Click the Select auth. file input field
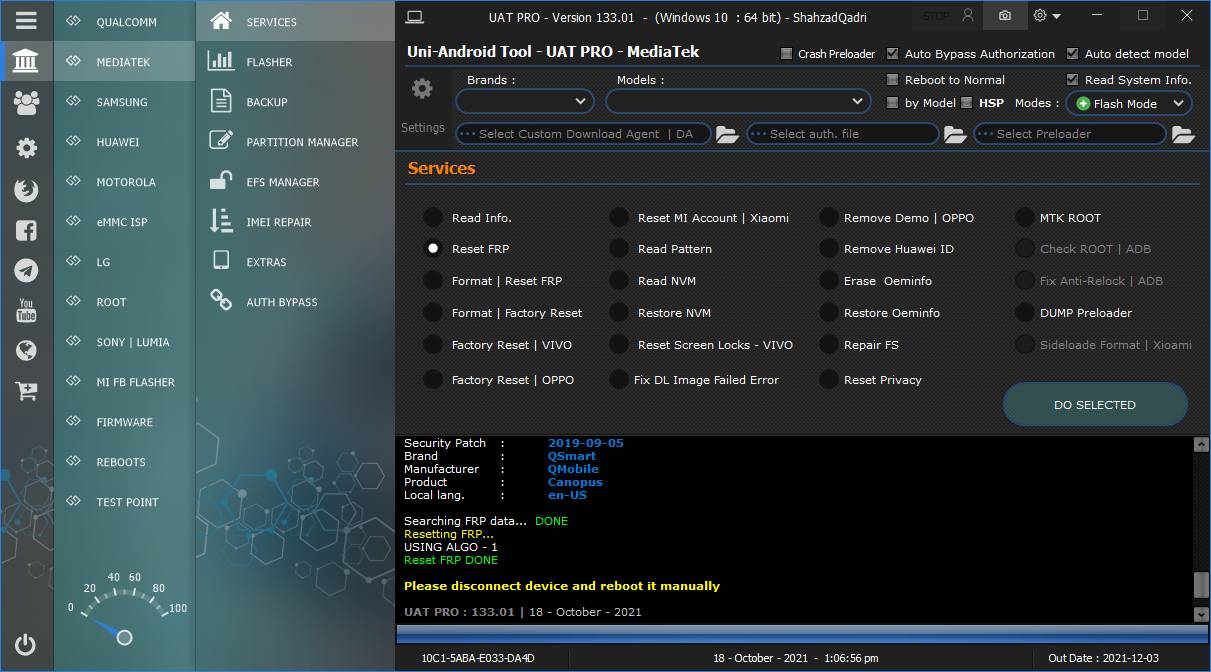The image size is (1211, 672). 843,134
